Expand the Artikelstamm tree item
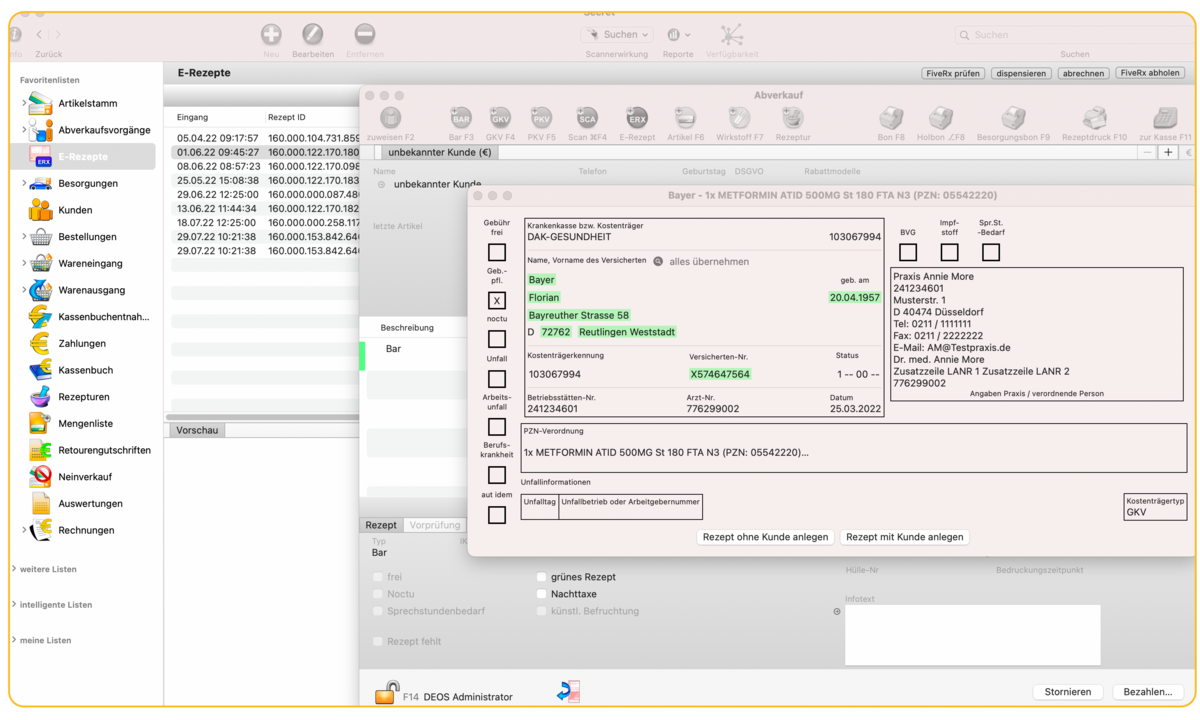Viewport: 1200px width, 720px height. pyautogui.click(x=24, y=103)
